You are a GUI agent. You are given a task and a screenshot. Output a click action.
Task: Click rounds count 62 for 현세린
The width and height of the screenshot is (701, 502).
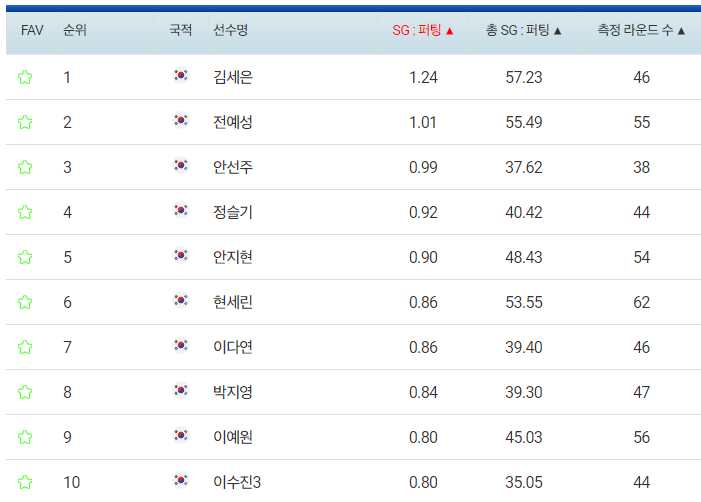(x=642, y=302)
